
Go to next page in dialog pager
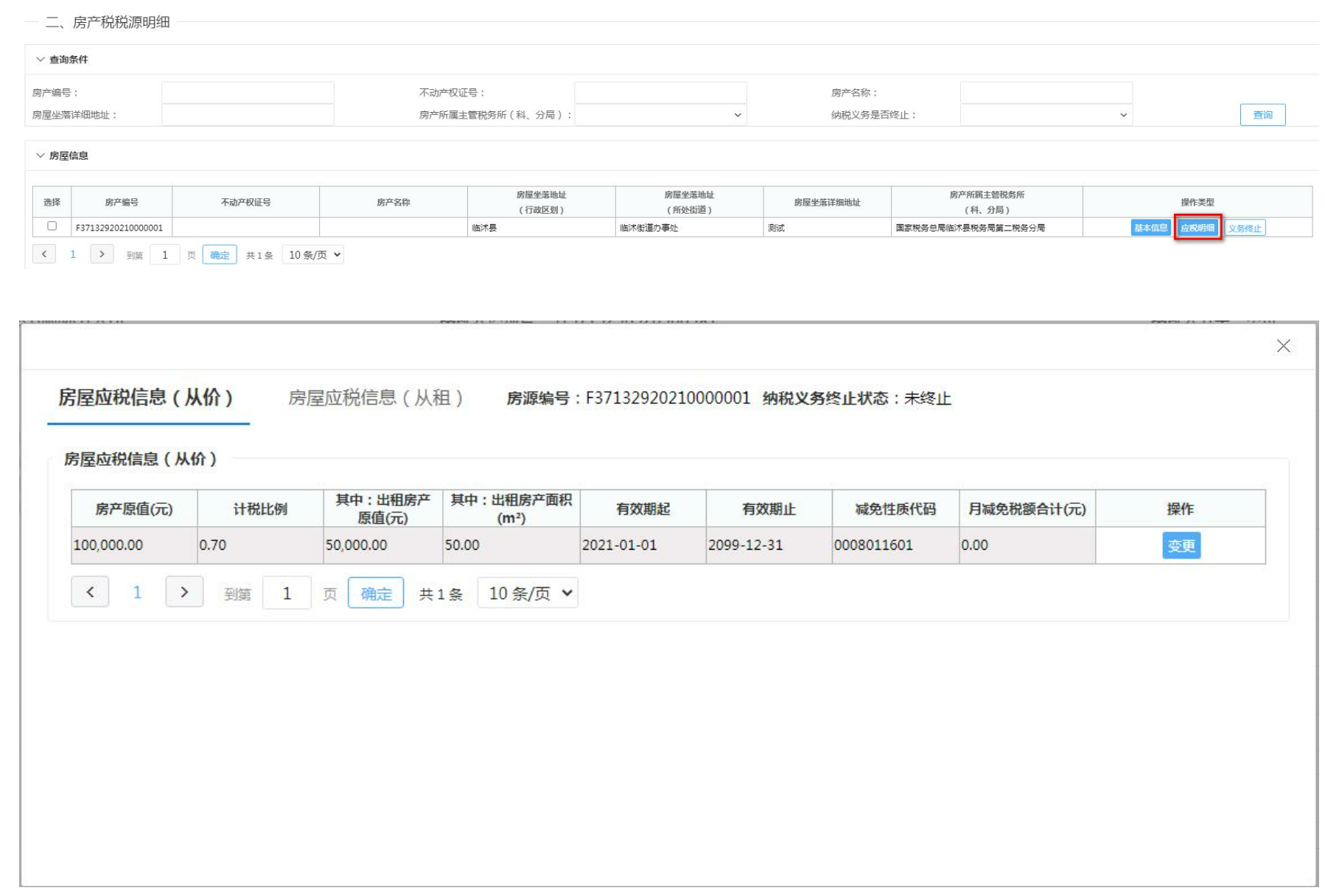click(184, 592)
